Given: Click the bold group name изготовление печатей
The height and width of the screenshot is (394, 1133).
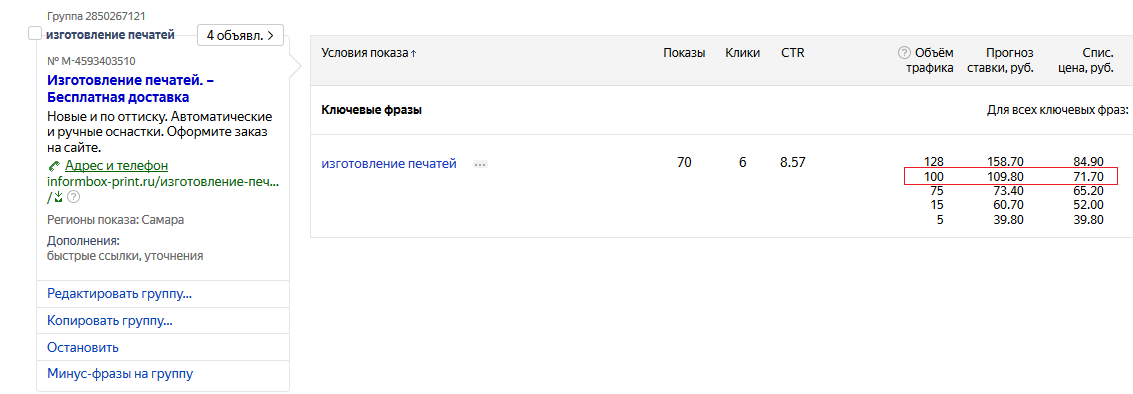Looking at the screenshot, I should (110, 34).
